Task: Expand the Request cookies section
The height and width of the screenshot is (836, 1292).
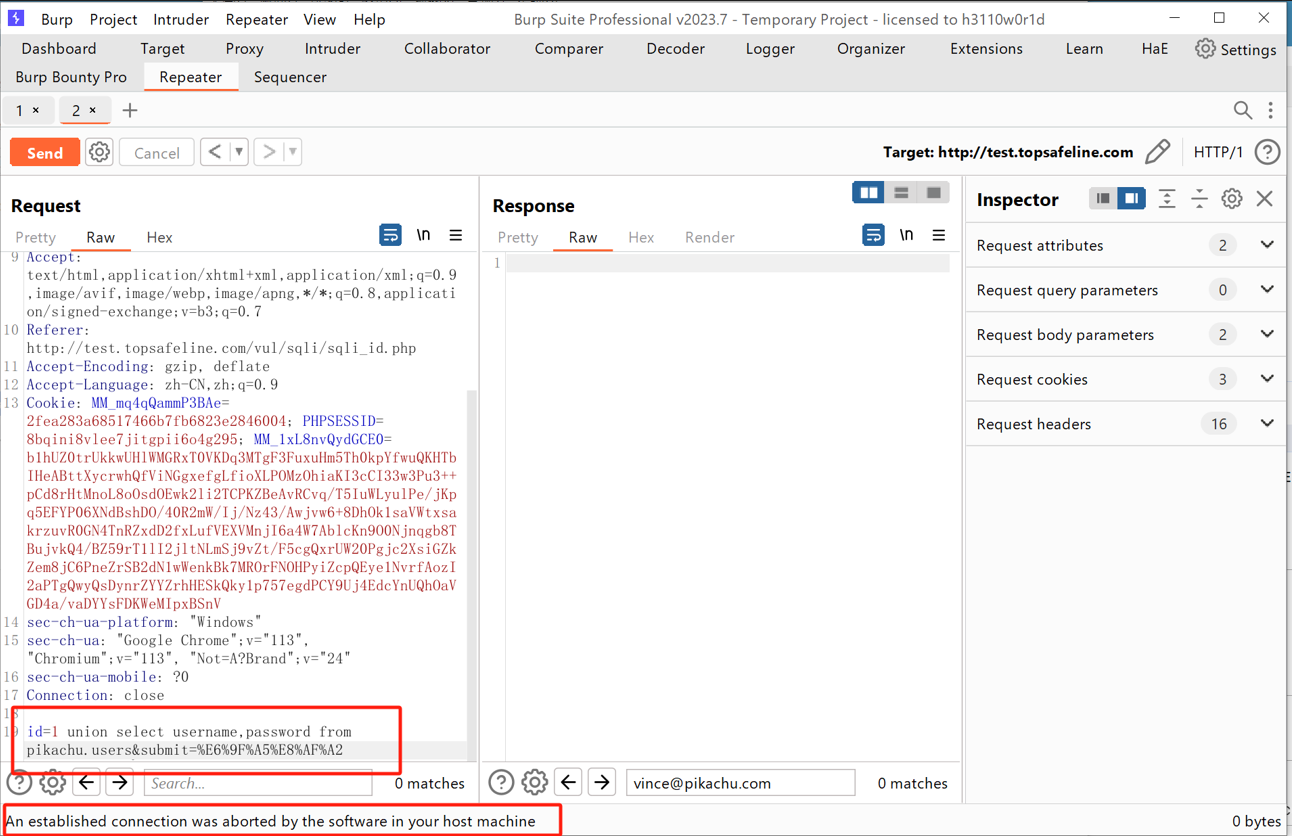Action: [1267, 379]
